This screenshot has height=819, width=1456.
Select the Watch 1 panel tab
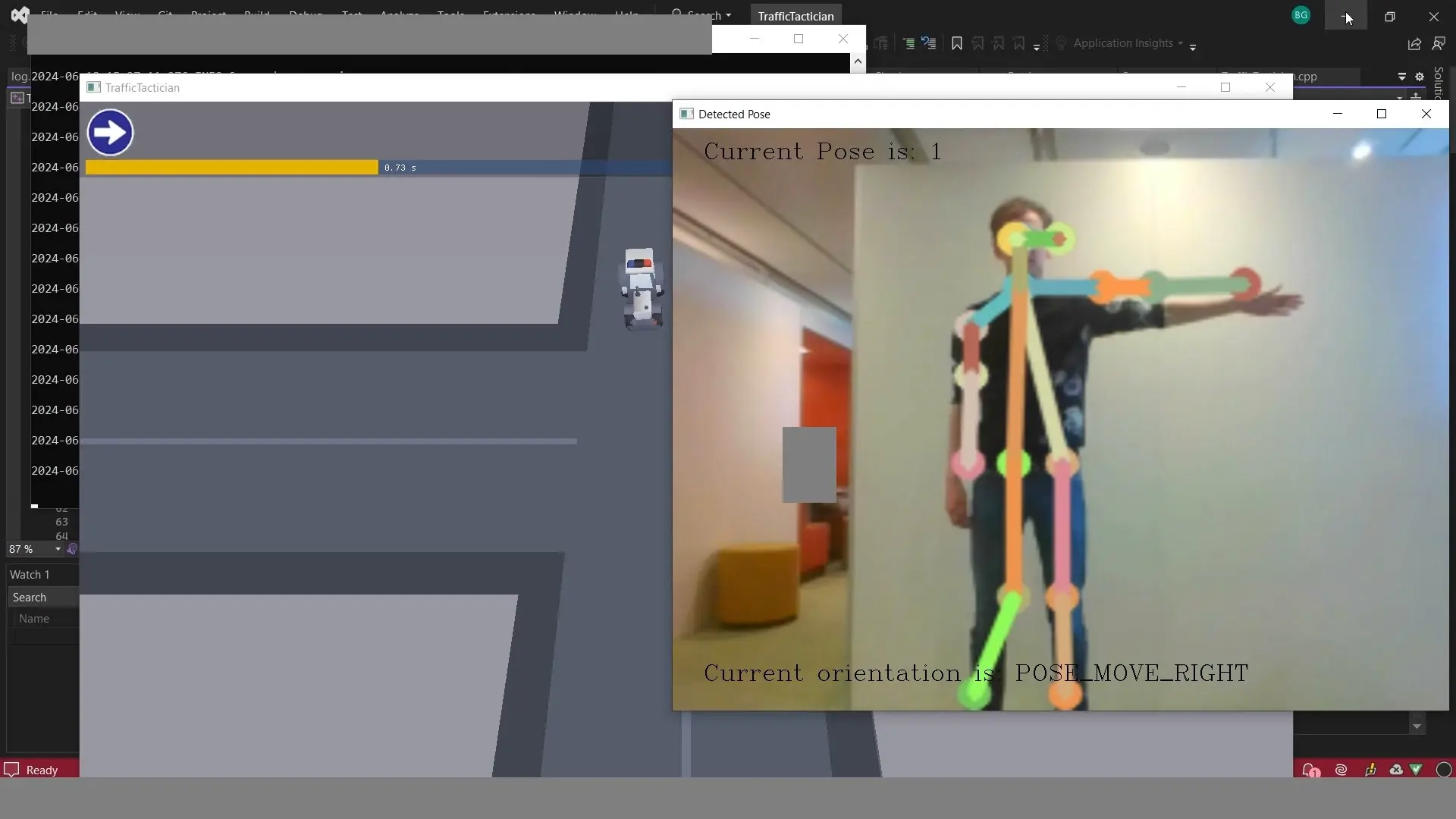click(30, 575)
